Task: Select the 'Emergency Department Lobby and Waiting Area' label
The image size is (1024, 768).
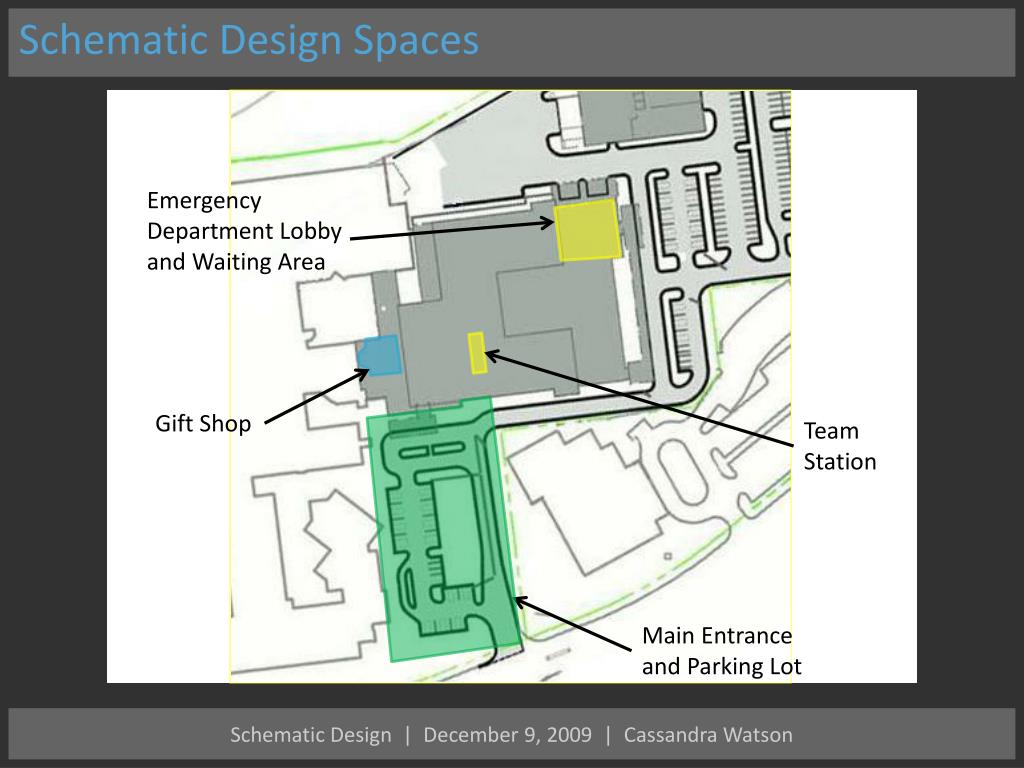Action: coord(244,231)
